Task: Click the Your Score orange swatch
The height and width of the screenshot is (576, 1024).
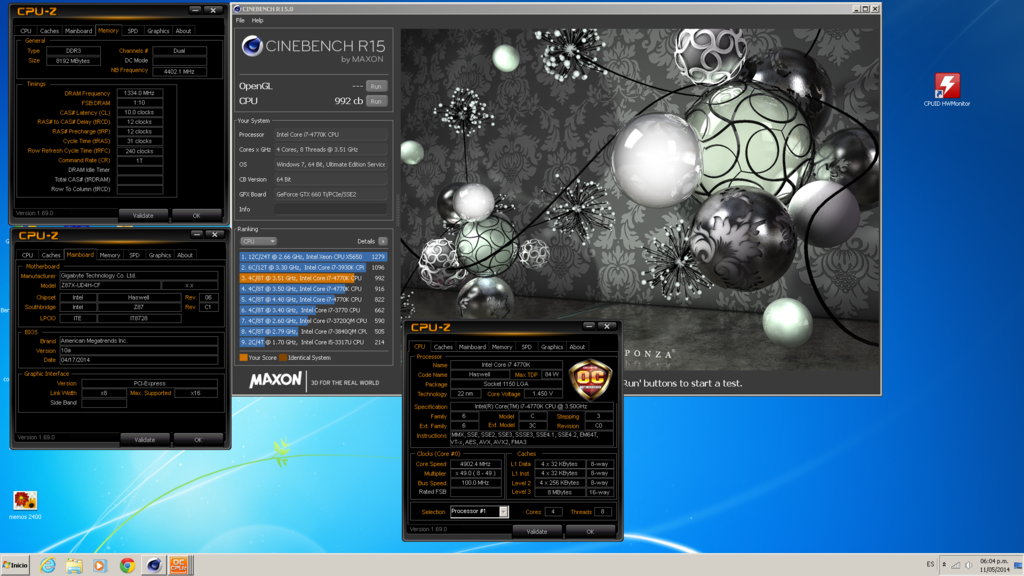Action: tap(243, 358)
